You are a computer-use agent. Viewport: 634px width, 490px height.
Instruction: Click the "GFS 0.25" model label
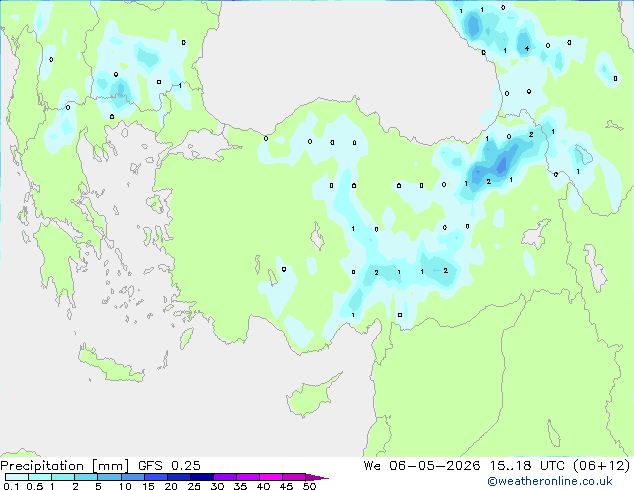pyautogui.click(x=169, y=466)
